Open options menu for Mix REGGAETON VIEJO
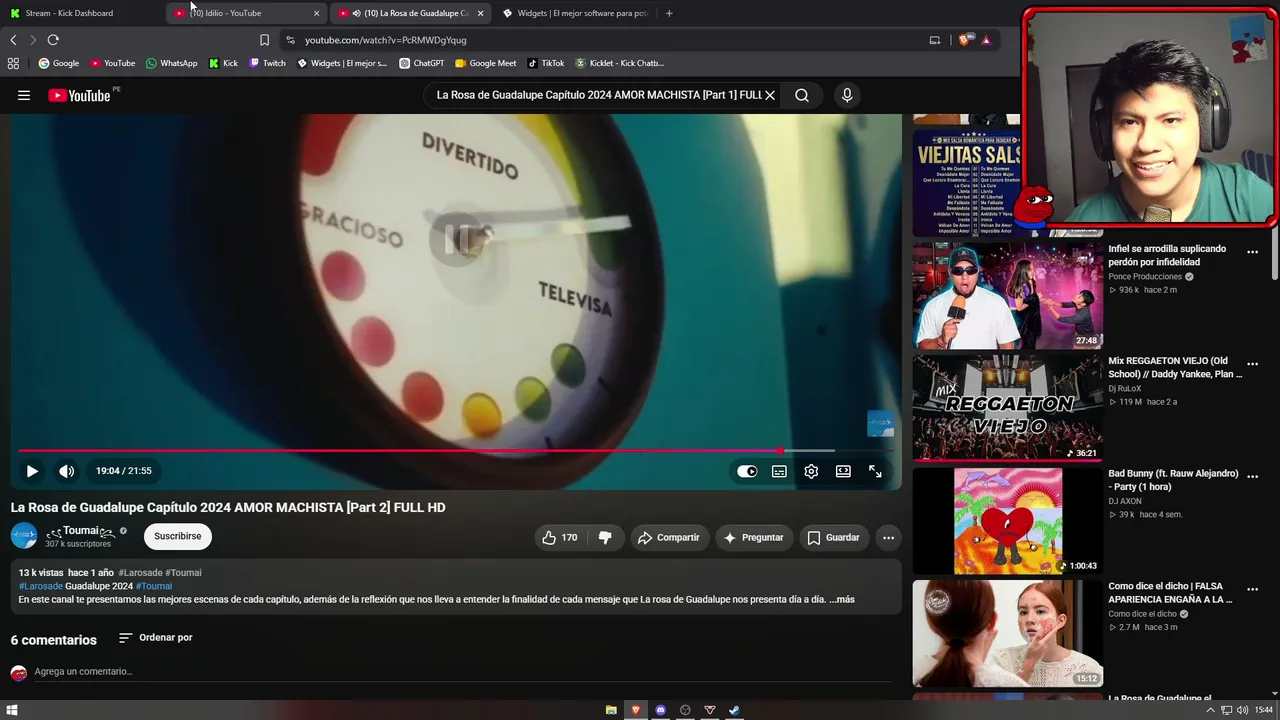The image size is (1280, 720). [x=1252, y=364]
